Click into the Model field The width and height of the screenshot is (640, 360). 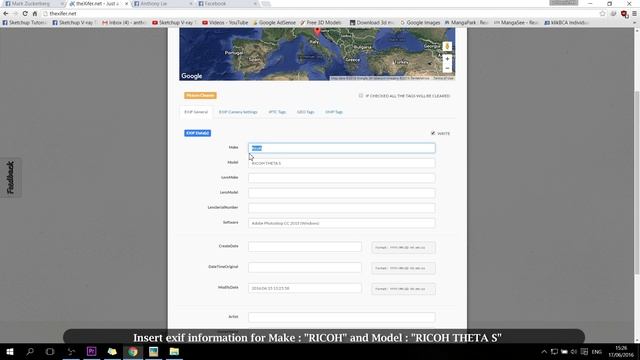342,163
